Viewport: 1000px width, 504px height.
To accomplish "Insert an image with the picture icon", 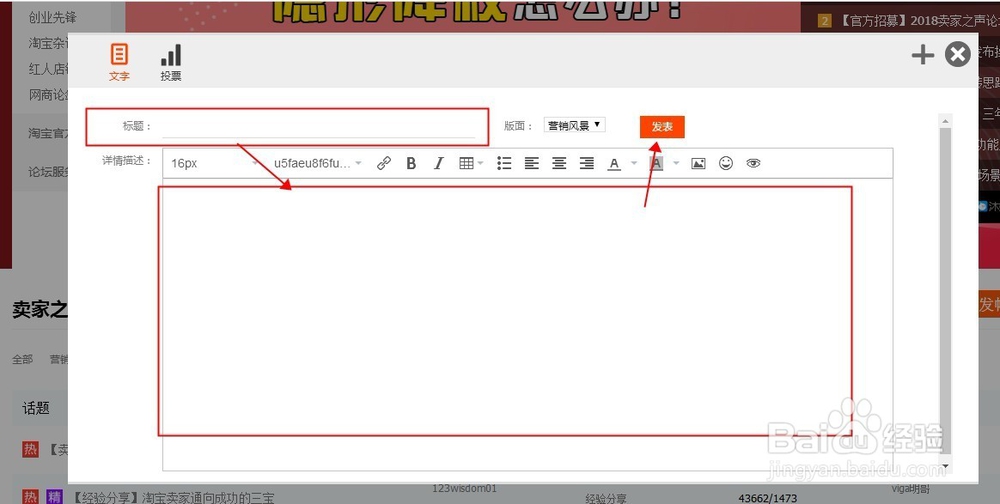I will (x=698, y=163).
